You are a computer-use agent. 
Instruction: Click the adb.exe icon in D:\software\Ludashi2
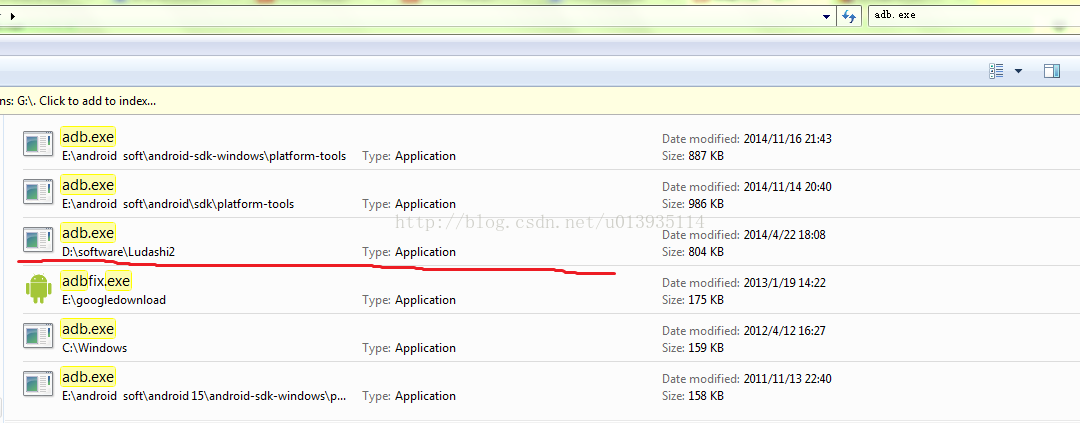38,240
